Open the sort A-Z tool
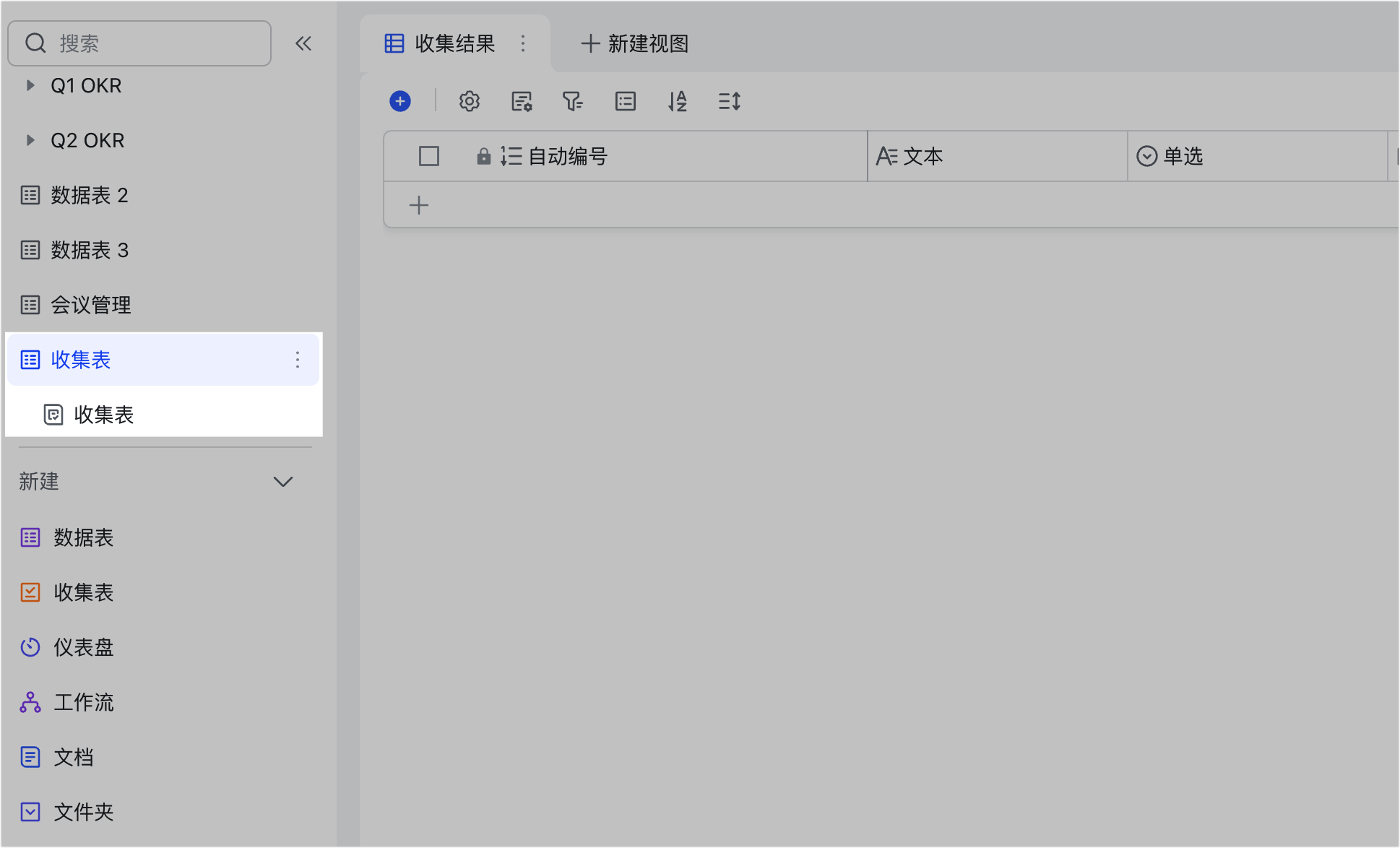This screenshot has height=848, width=1400. [x=678, y=101]
